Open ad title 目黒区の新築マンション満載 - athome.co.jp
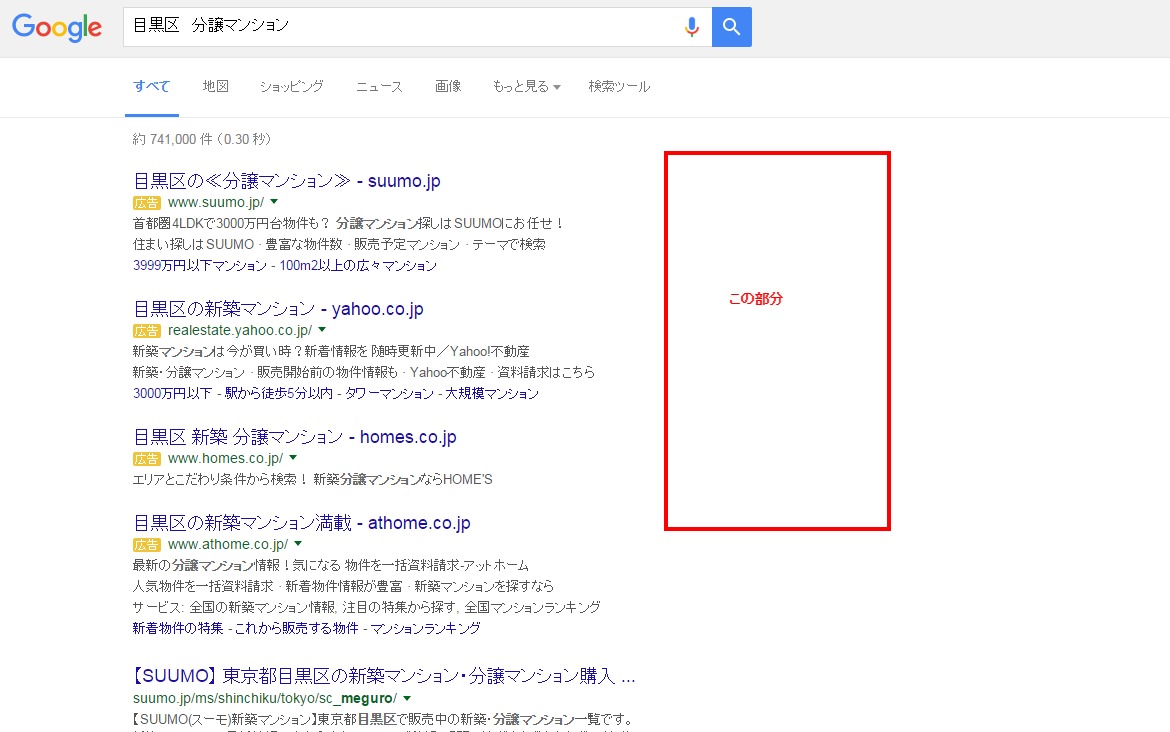Viewport: 1170px width, 732px height. (301, 523)
